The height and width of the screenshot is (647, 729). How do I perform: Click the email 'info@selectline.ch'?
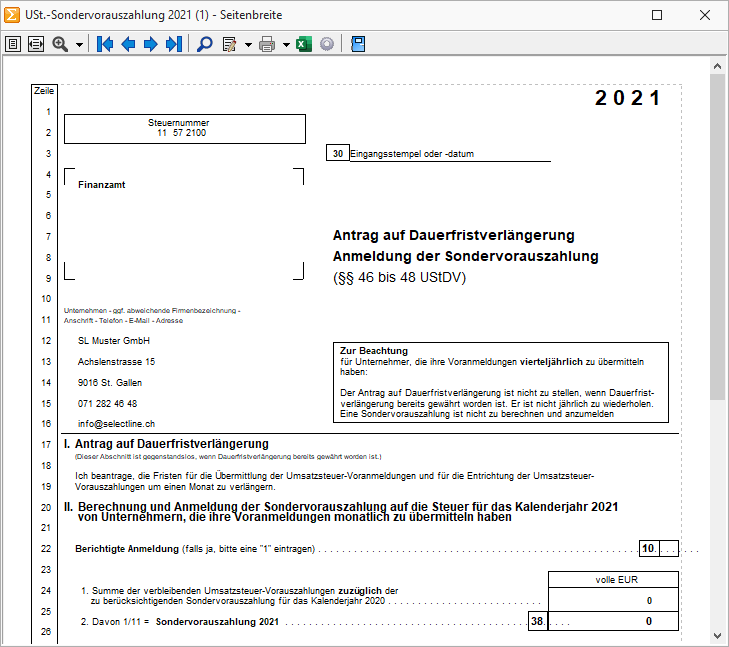point(116,424)
